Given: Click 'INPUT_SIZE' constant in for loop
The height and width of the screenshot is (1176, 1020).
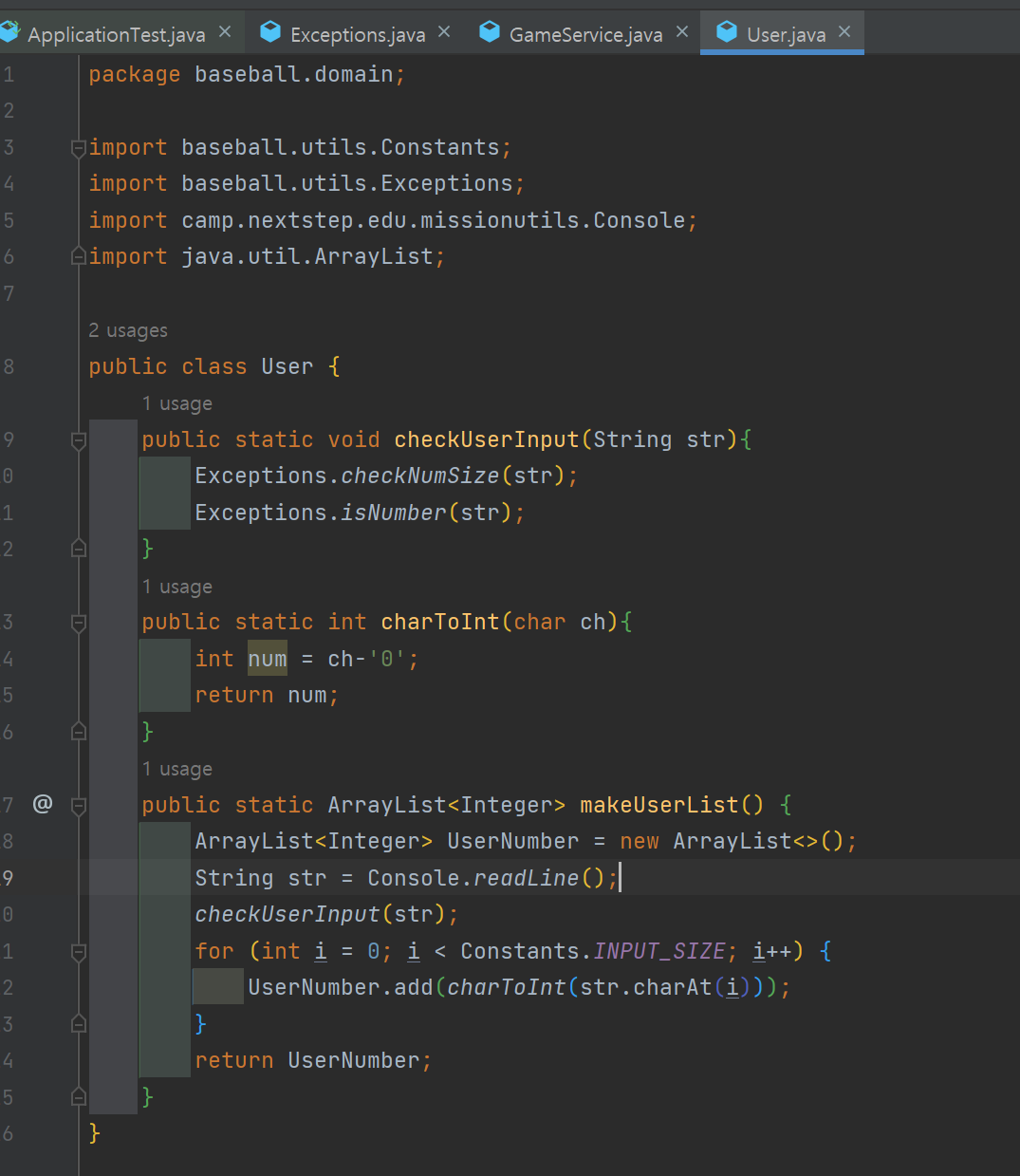Looking at the screenshot, I should pos(659,951).
